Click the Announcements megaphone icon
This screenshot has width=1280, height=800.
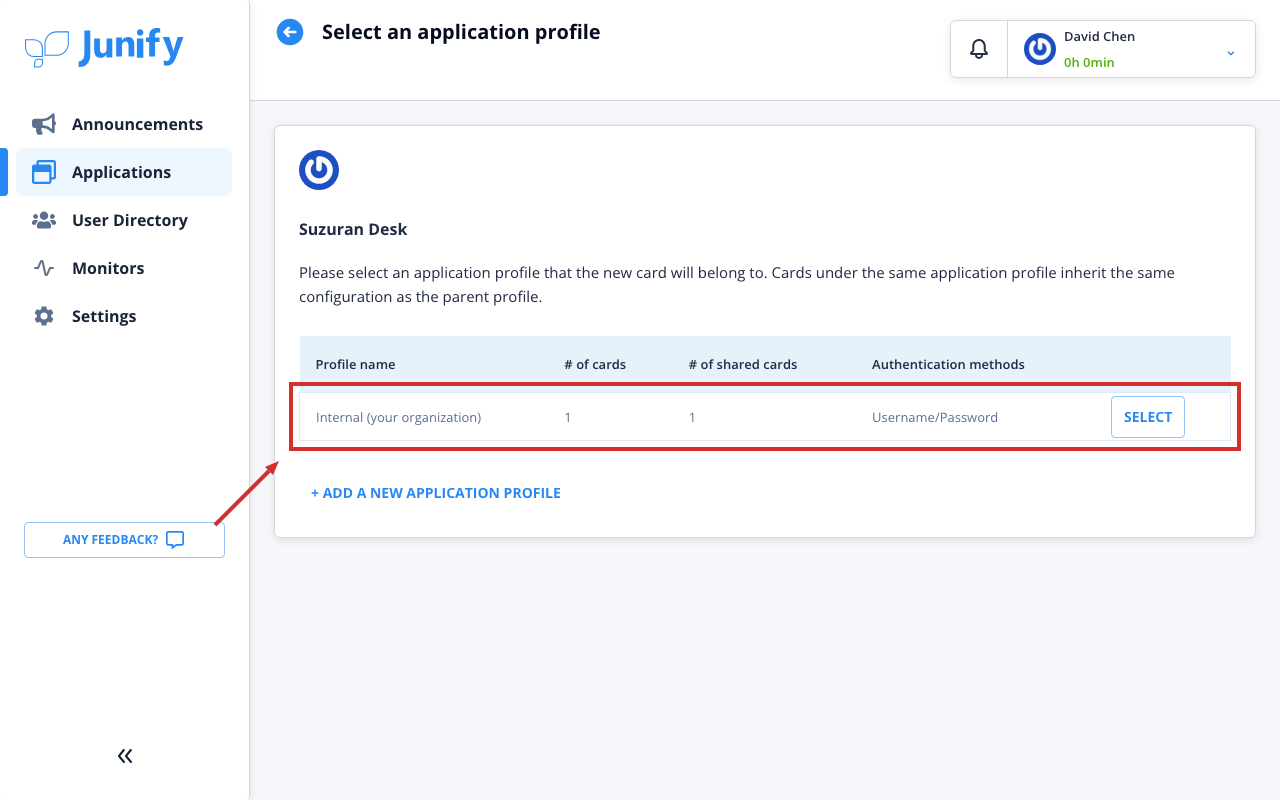click(44, 124)
